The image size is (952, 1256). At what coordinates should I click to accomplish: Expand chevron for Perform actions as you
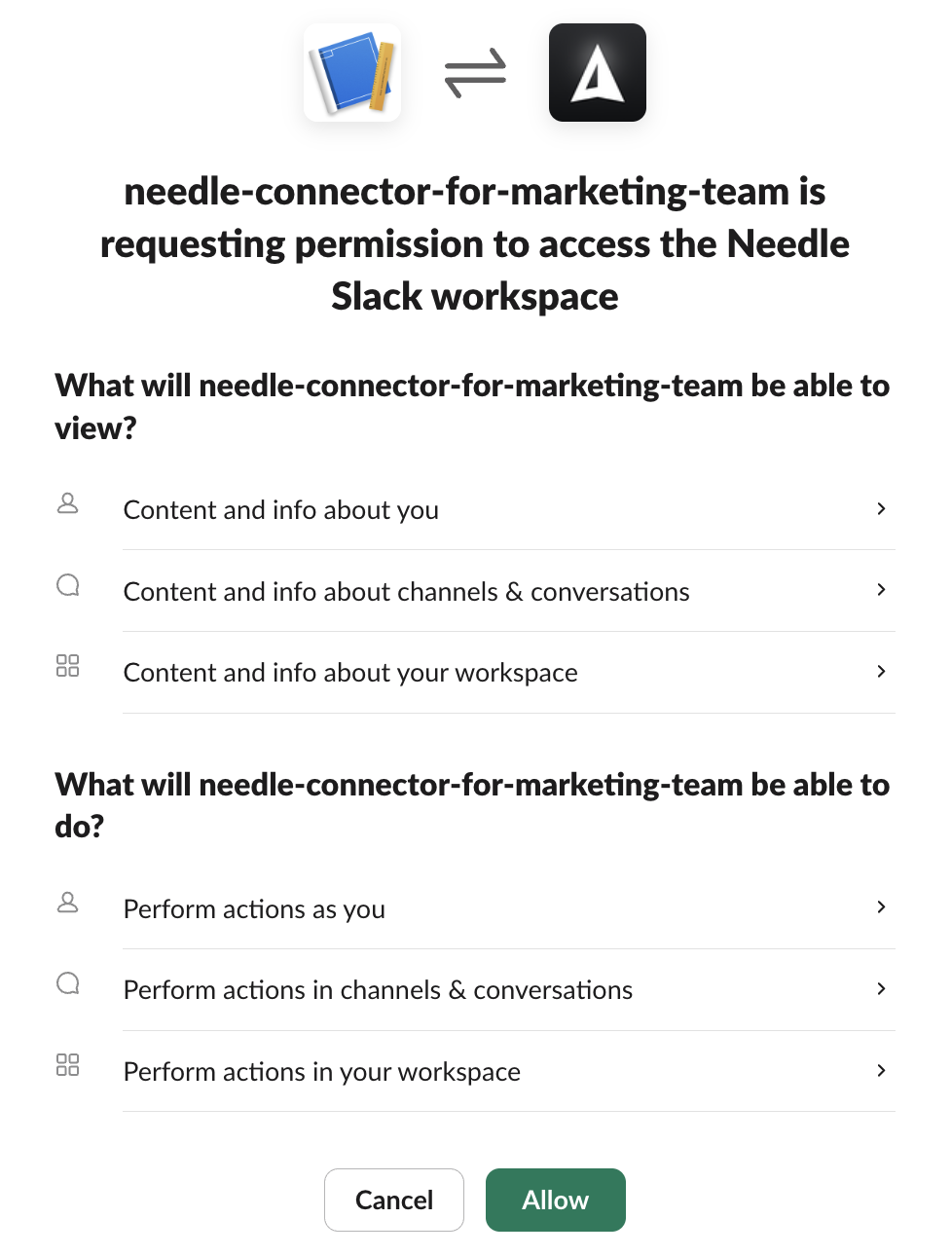click(881, 907)
